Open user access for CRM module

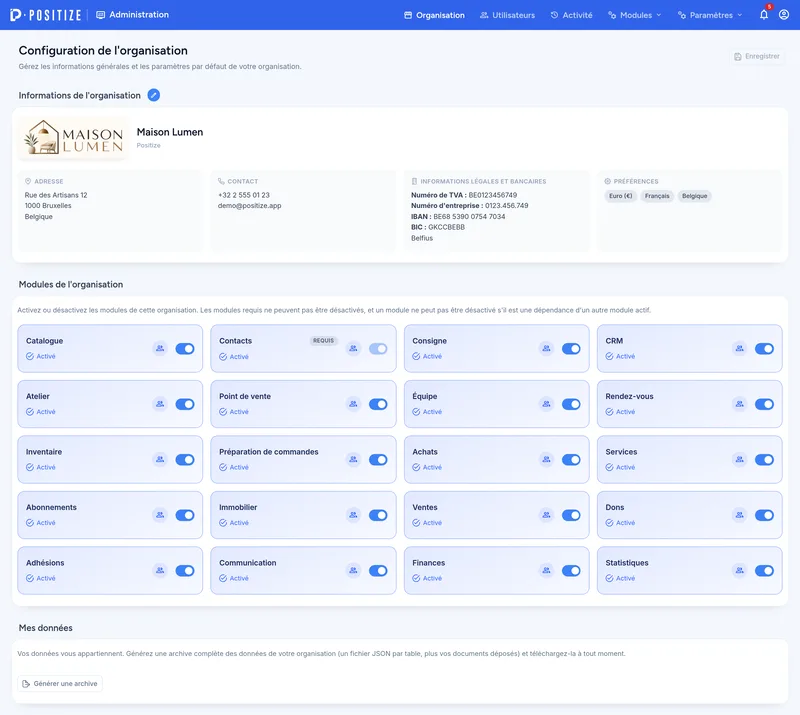[x=739, y=349]
